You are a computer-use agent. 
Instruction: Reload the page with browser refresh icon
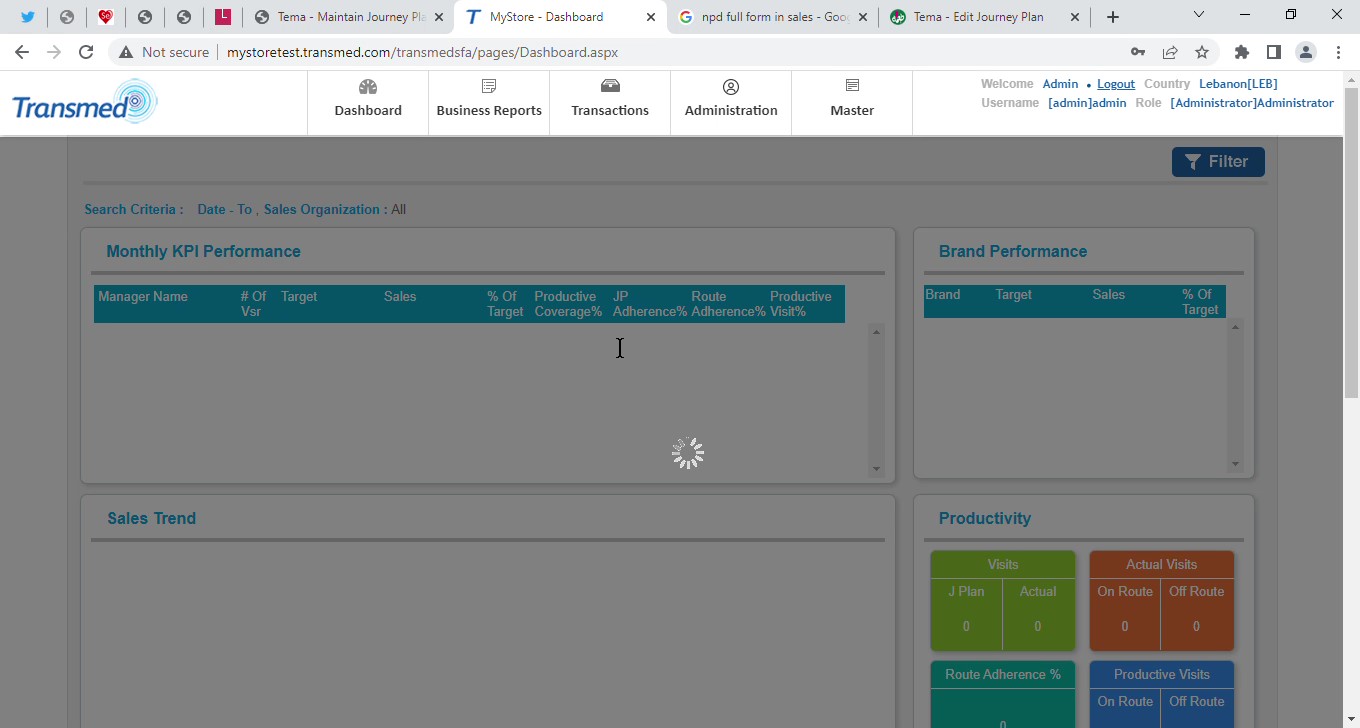pos(86,52)
